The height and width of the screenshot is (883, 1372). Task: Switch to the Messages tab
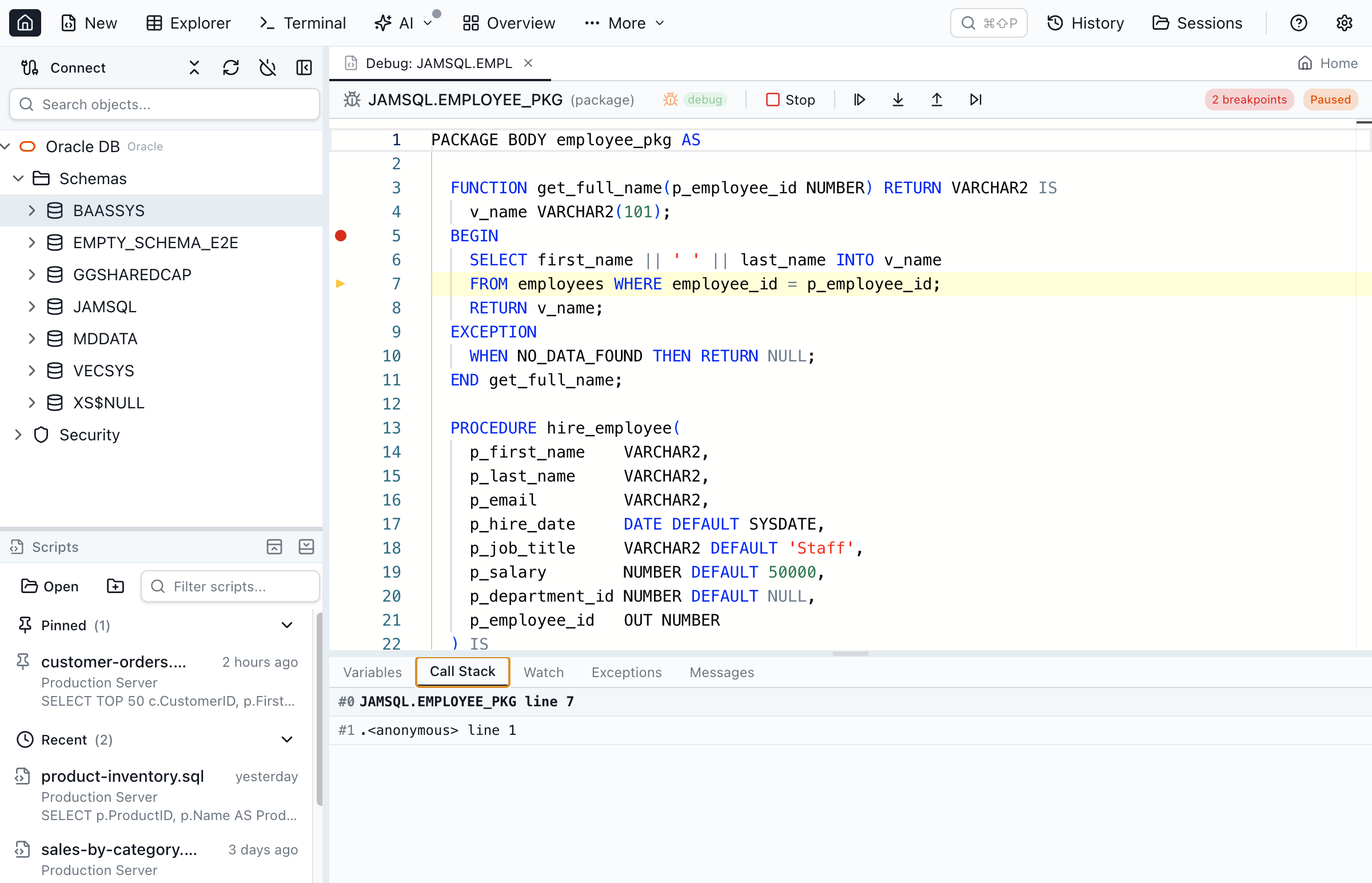(x=721, y=671)
